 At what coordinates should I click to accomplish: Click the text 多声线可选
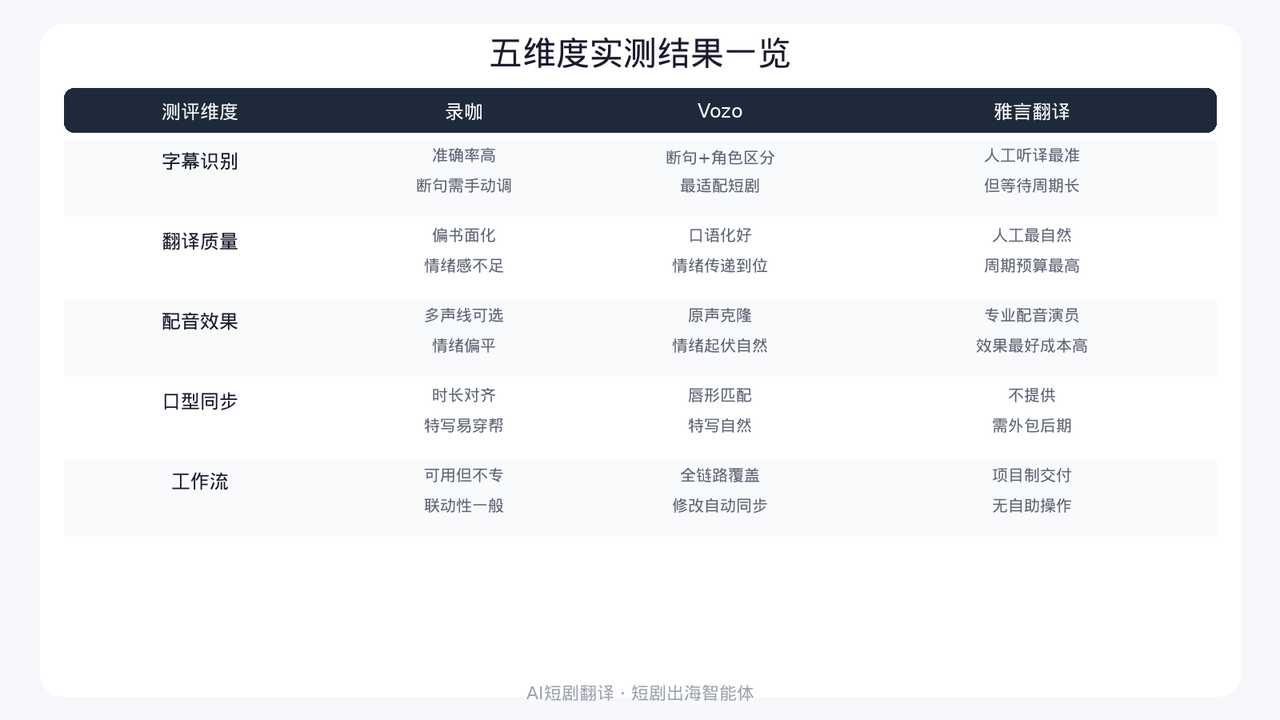(x=464, y=315)
